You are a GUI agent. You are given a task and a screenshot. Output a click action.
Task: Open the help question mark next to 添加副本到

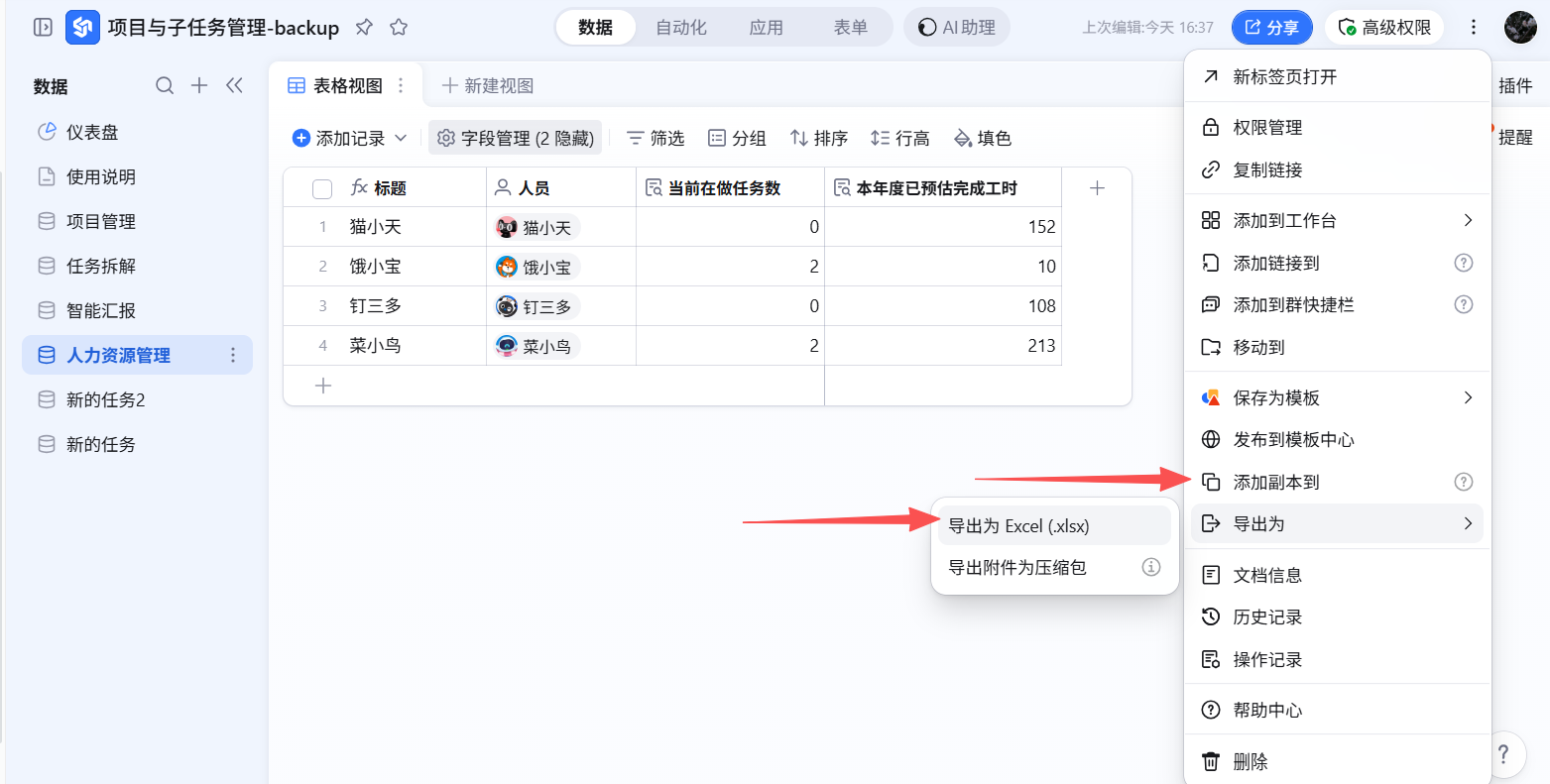pyautogui.click(x=1463, y=482)
